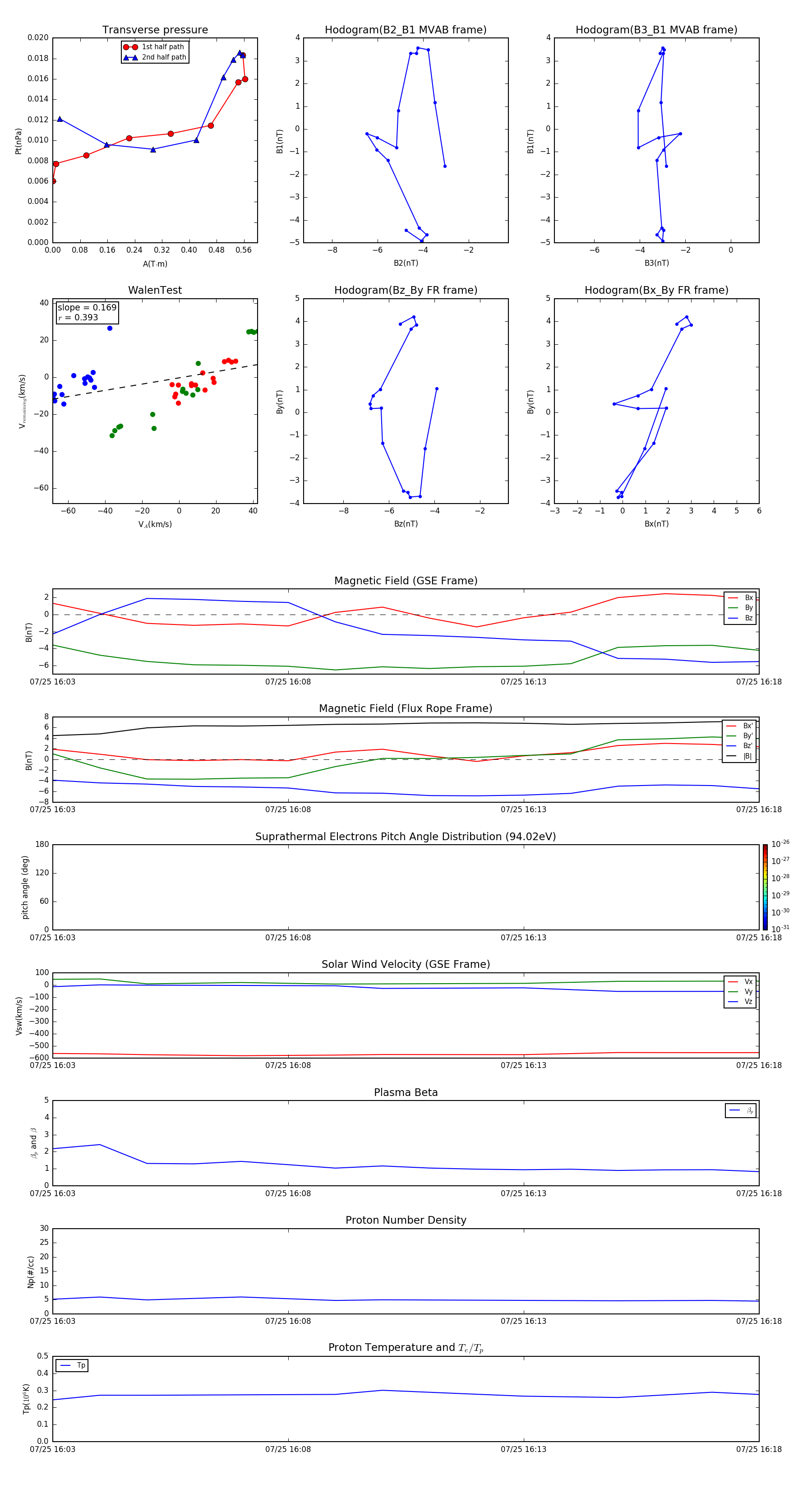Click the "WalenTest" plot title
This screenshot has height=1489, width=812.
(x=155, y=290)
